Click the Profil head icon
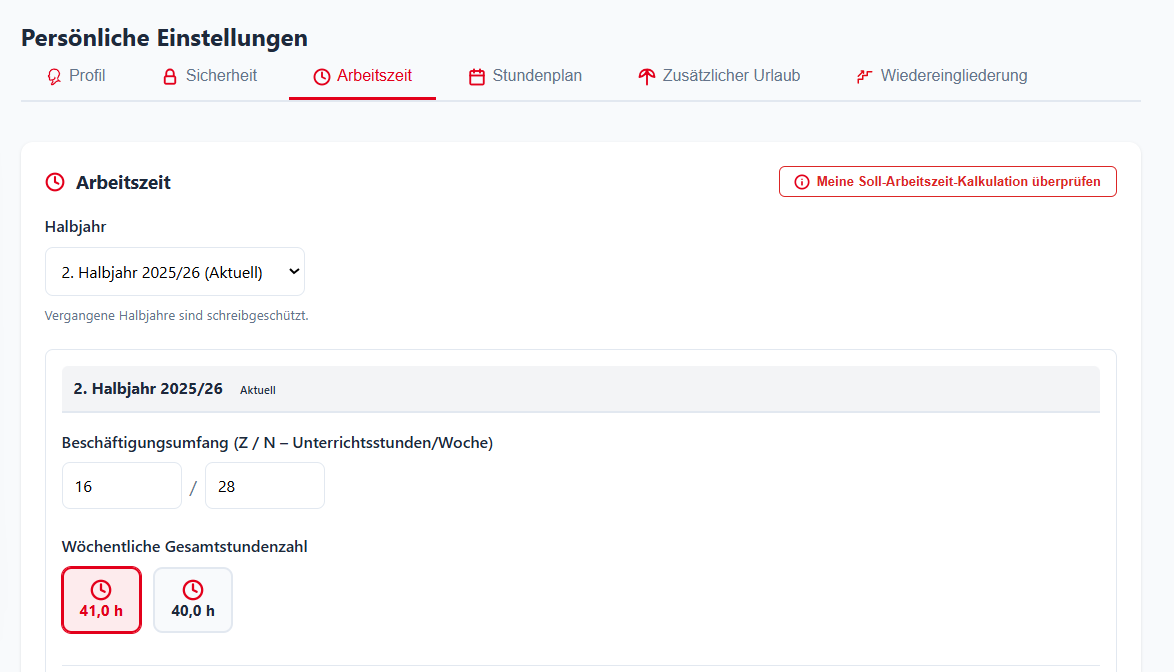 [54, 76]
